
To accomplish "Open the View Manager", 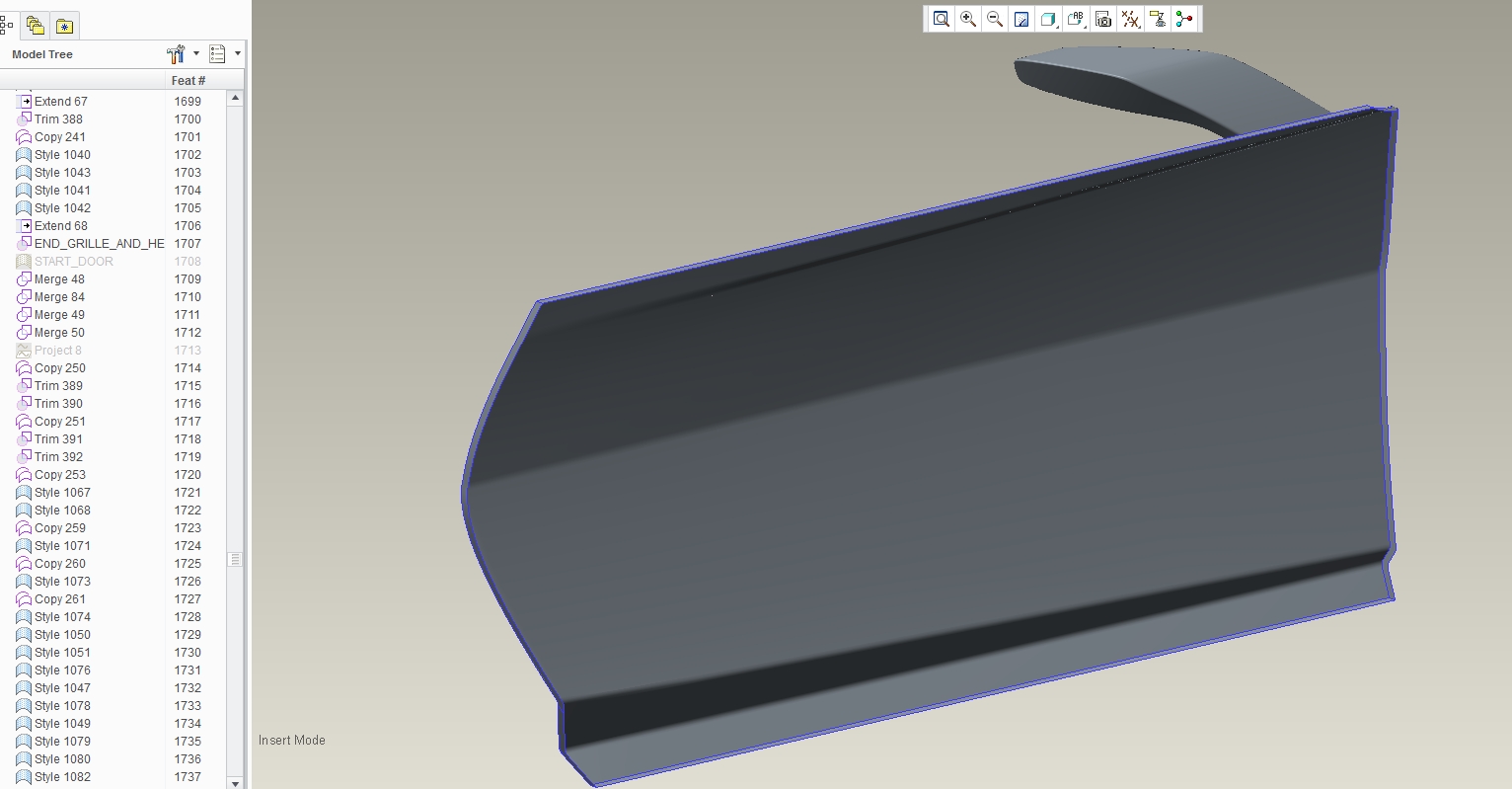I will [x=1103, y=19].
